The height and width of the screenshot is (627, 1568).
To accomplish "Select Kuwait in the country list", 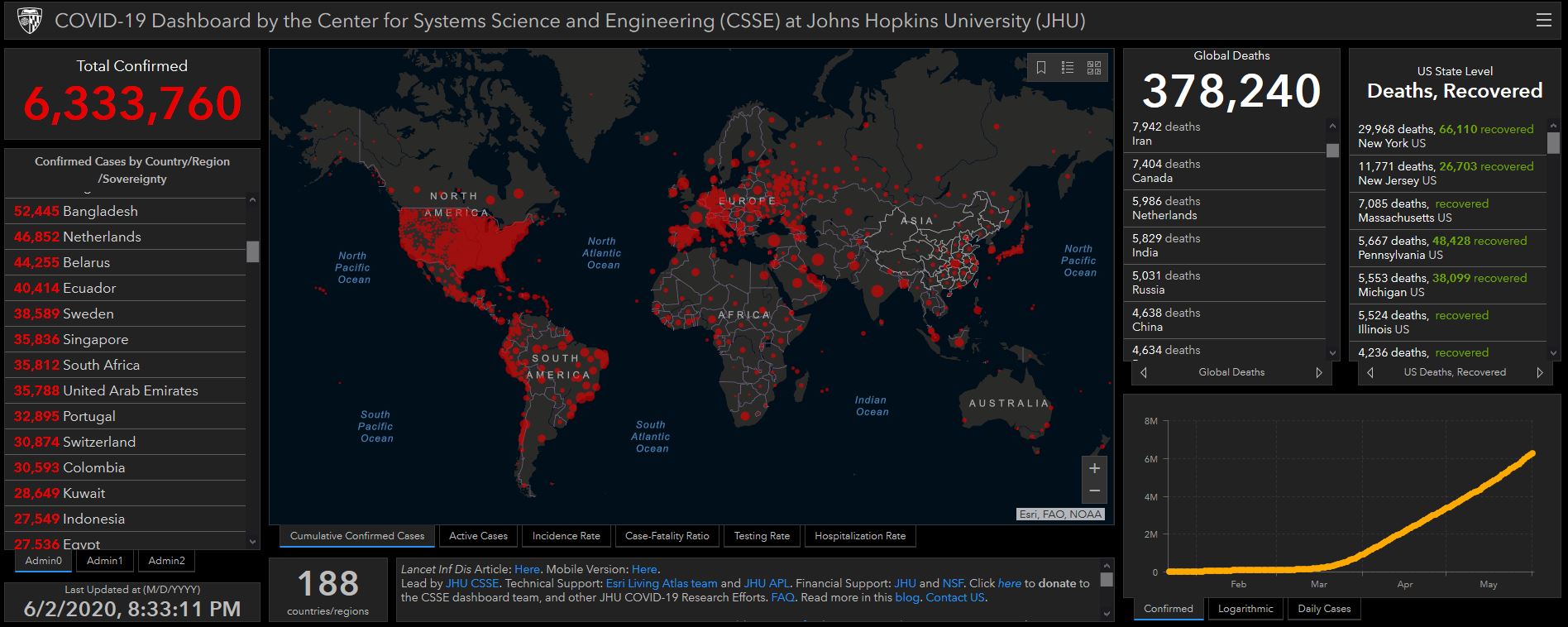I will [x=126, y=493].
